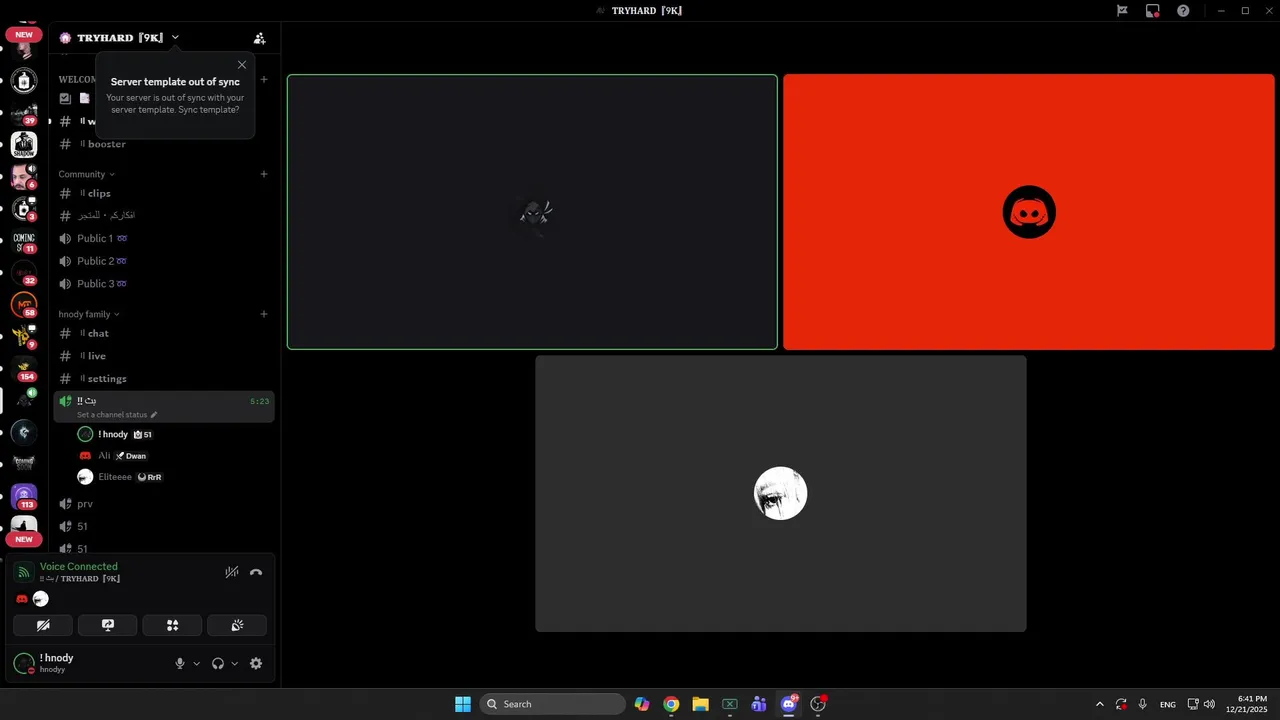Screen dimensions: 1280x720
Task: Focus the grey anime avatar video tile
Action: point(781,494)
